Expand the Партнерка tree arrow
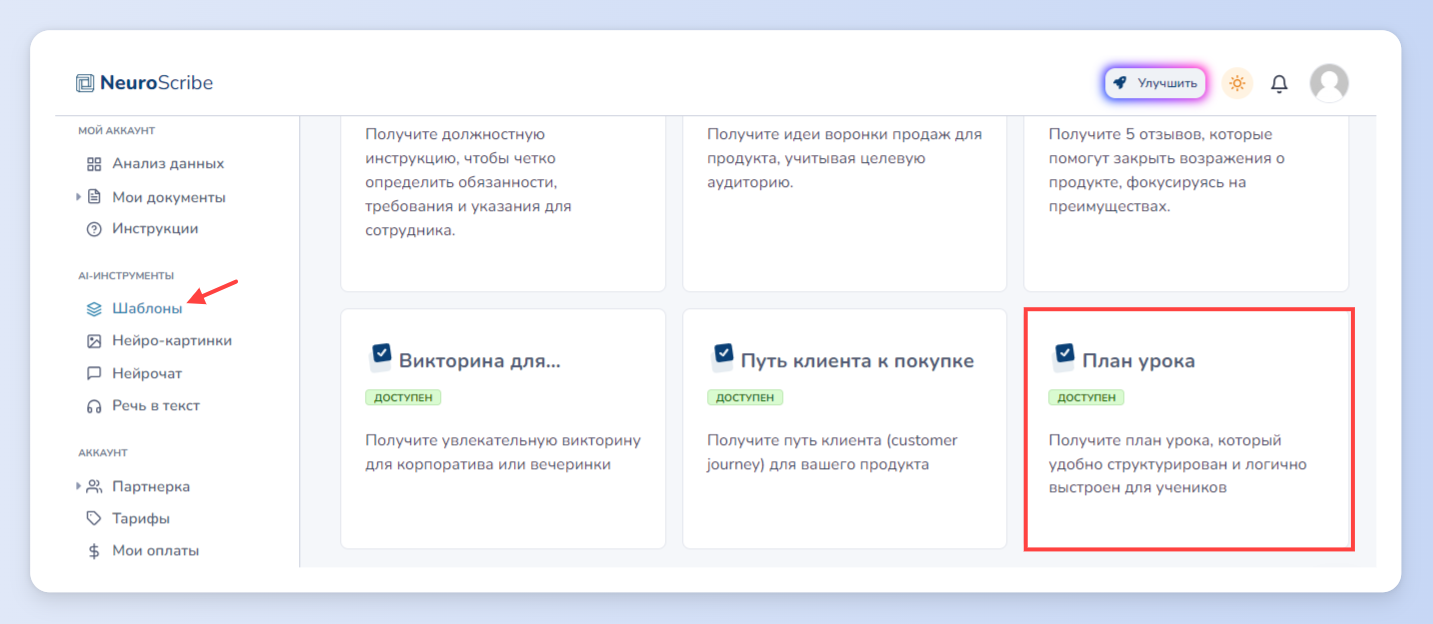 click(x=79, y=487)
